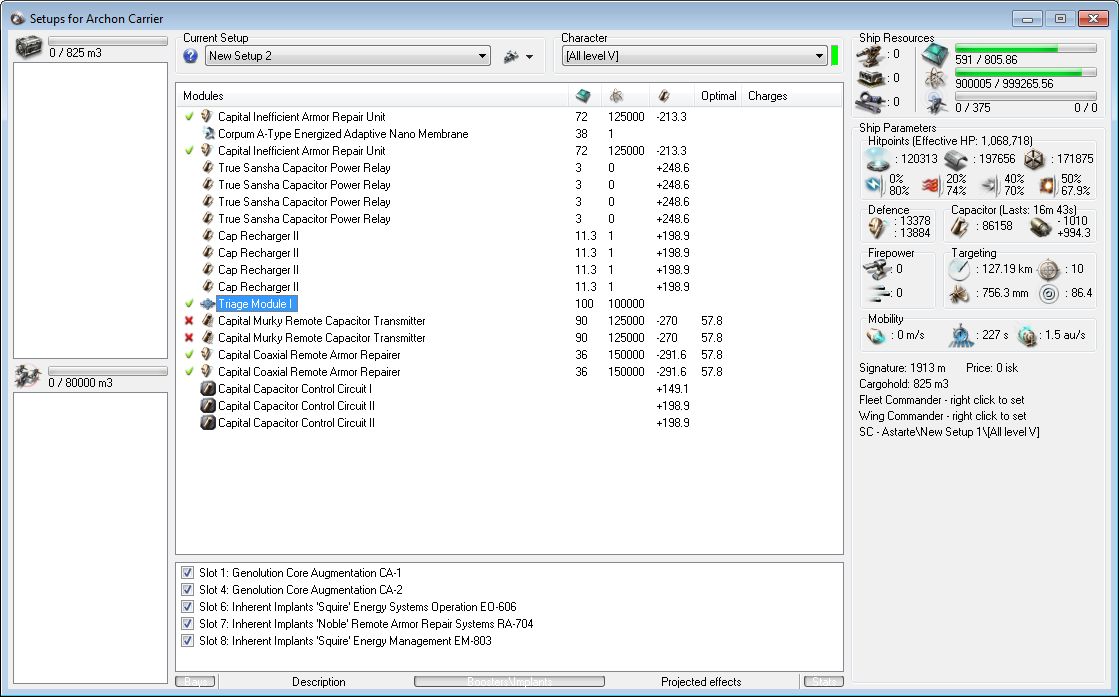Click Wing Commander - right click to set
The height and width of the screenshot is (697, 1119).
(x=943, y=416)
